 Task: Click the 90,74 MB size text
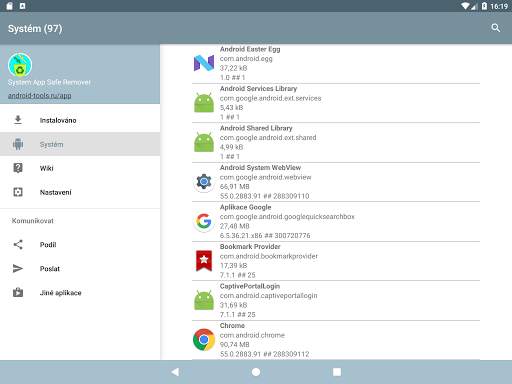click(x=235, y=345)
